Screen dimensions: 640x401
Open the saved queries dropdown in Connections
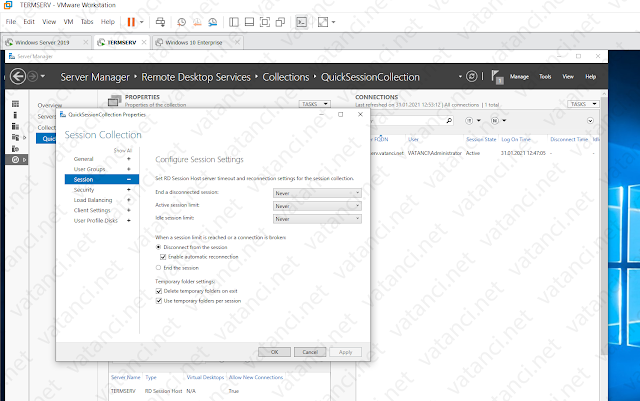point(498,120)
